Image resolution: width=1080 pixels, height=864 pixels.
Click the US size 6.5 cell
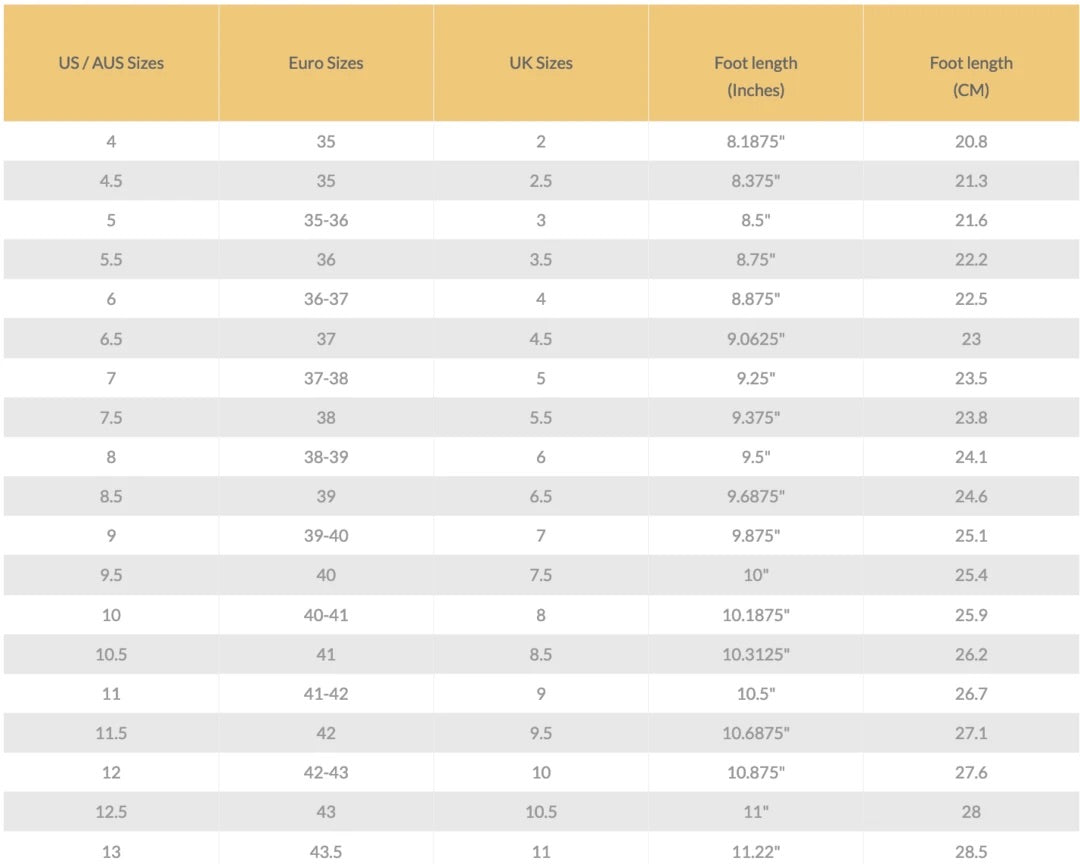click(111, 339)
